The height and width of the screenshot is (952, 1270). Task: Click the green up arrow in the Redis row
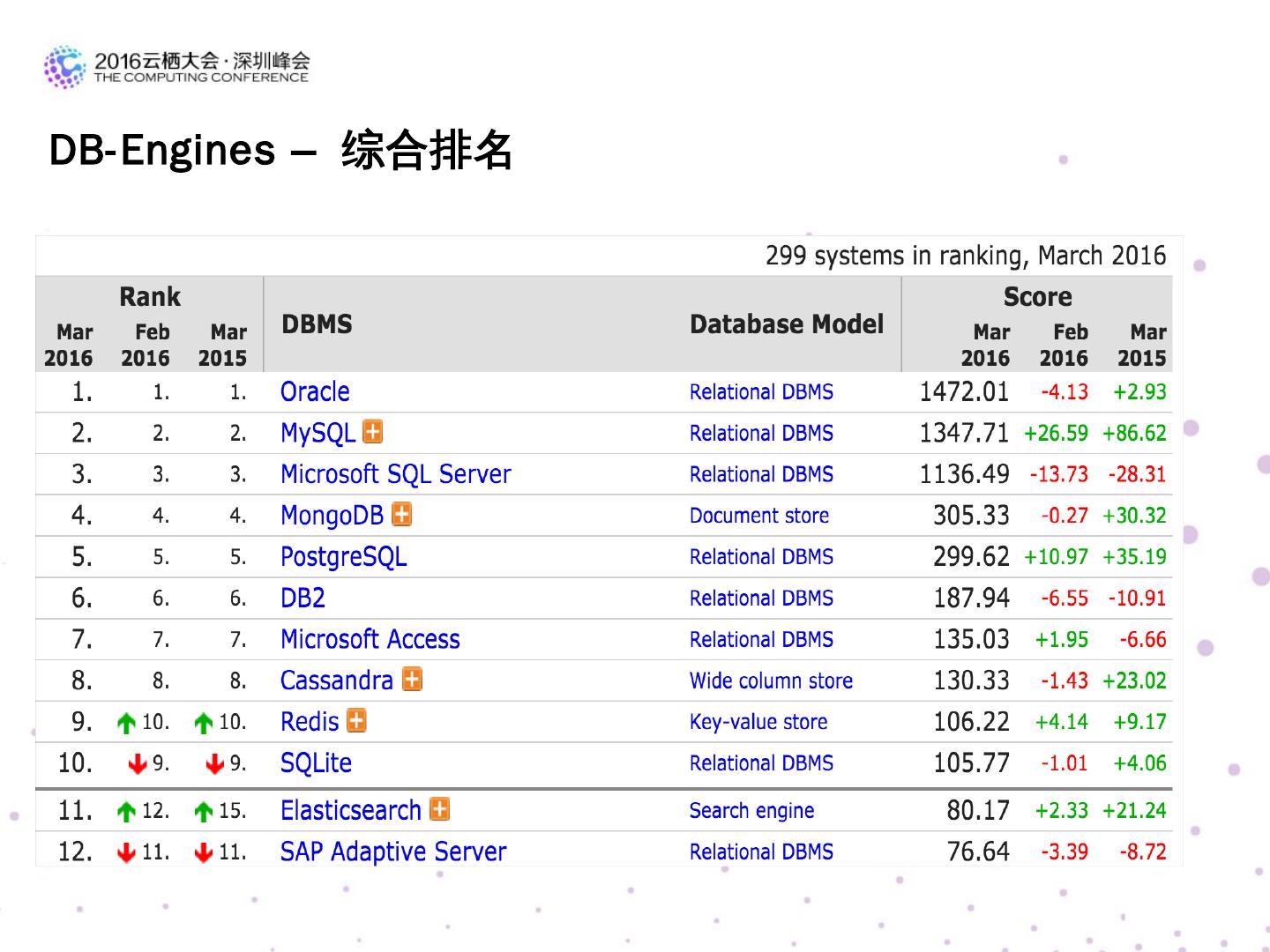pos(126,723)
